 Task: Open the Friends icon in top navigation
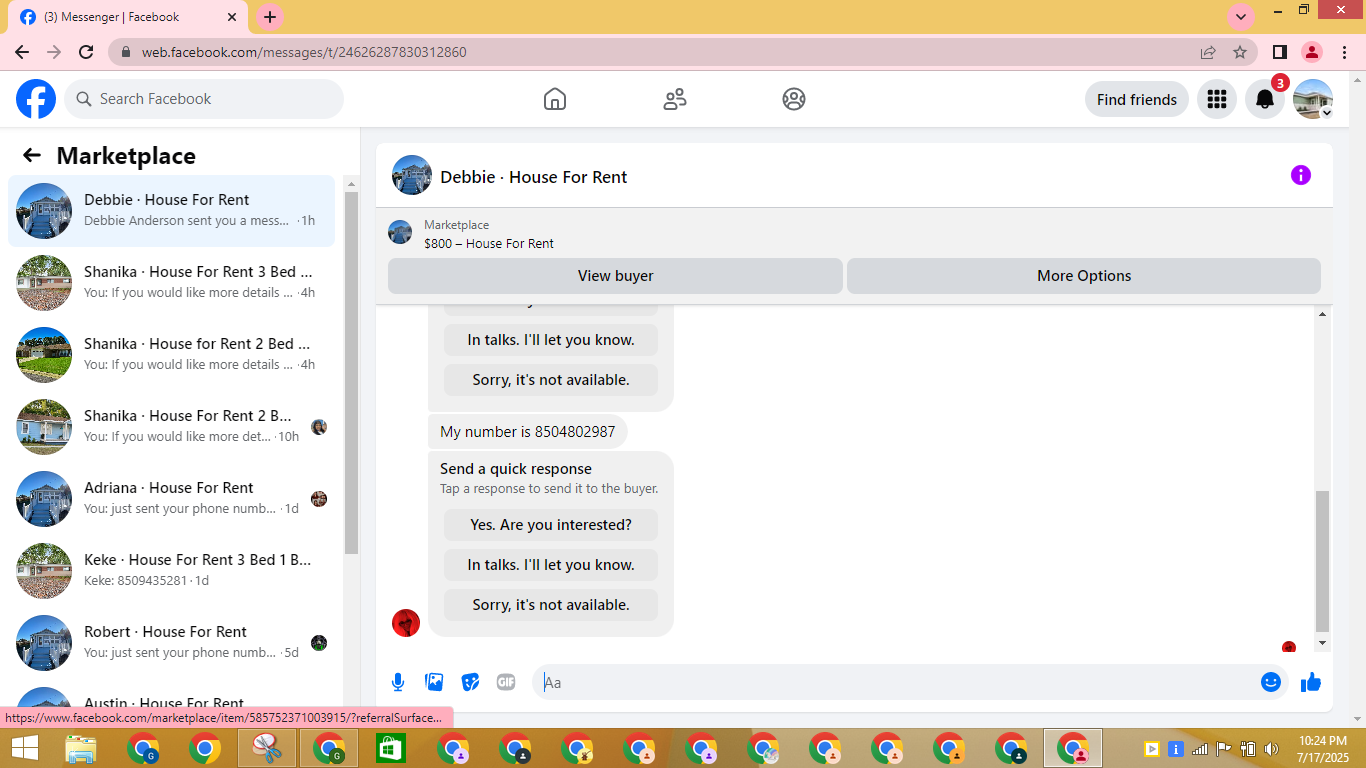[x=675, y=99]
